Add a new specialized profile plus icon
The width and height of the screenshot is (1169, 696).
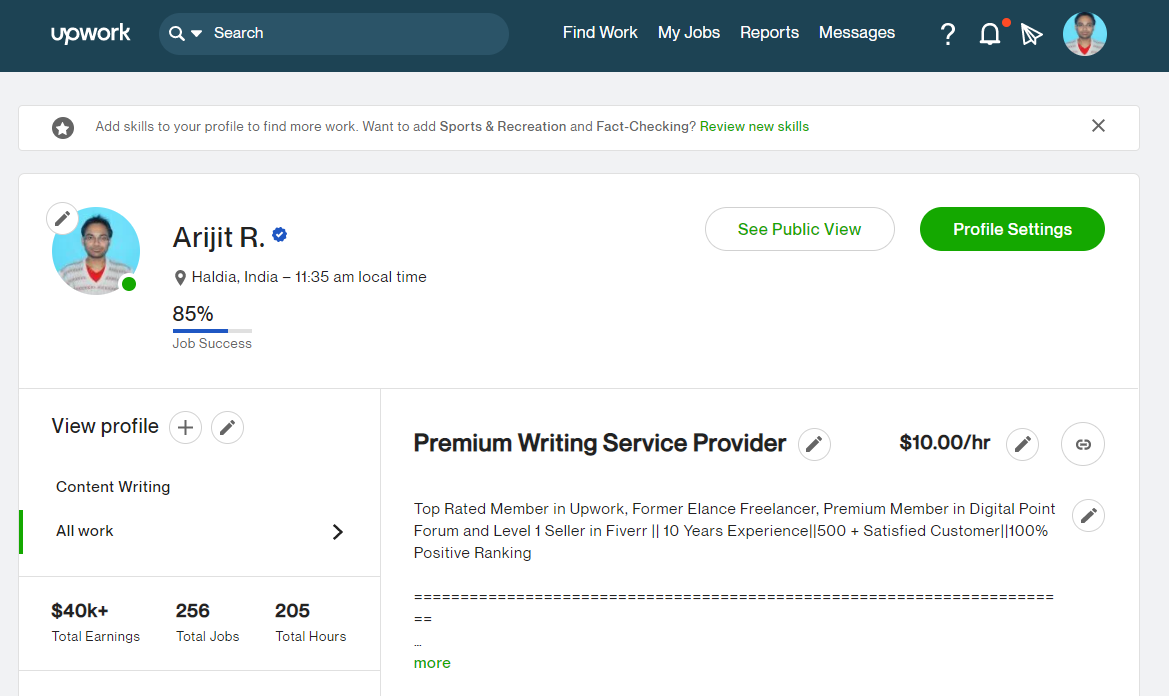[x=185, y=428]
